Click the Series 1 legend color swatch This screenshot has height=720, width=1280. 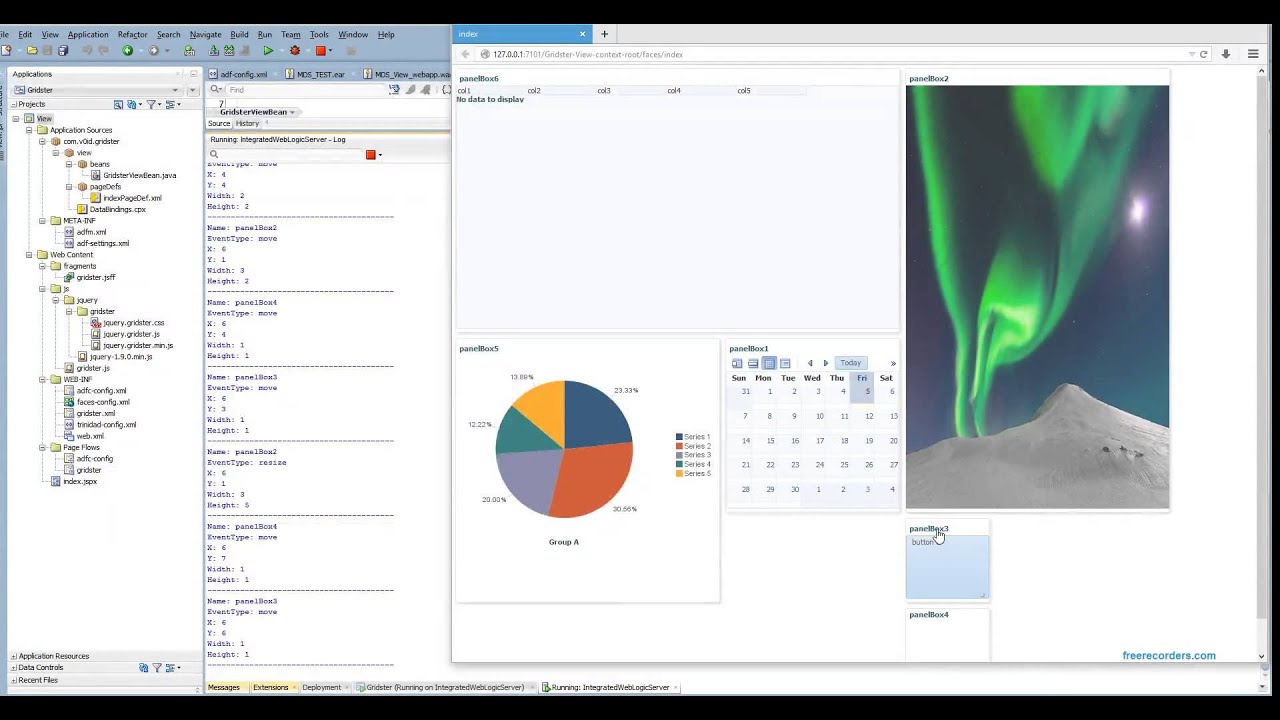pos(679,437)
